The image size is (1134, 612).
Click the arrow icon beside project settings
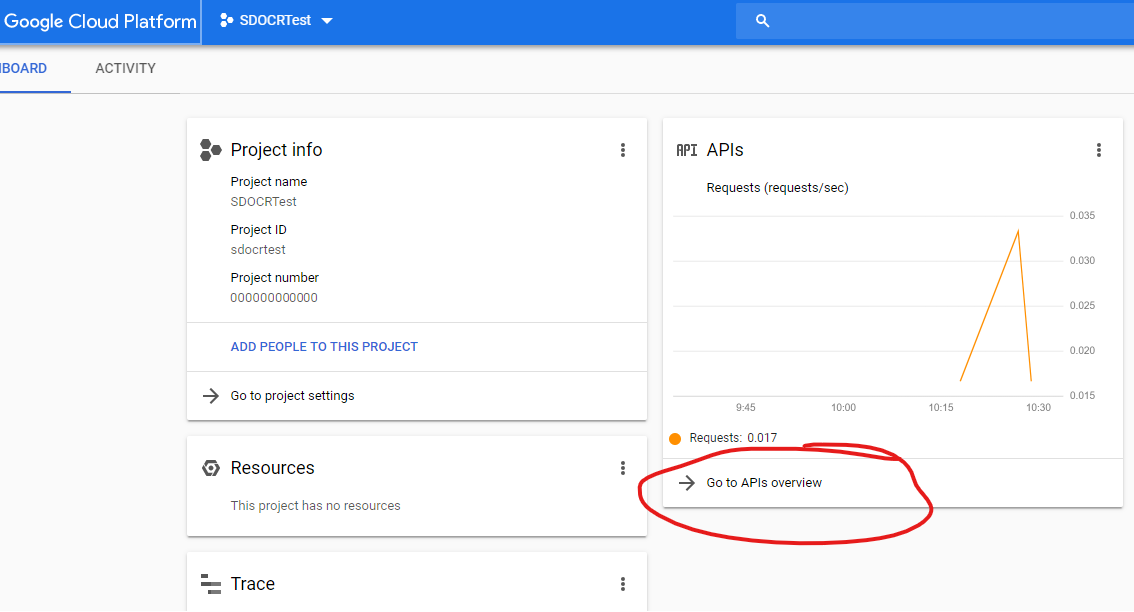[x=210, y=396]
